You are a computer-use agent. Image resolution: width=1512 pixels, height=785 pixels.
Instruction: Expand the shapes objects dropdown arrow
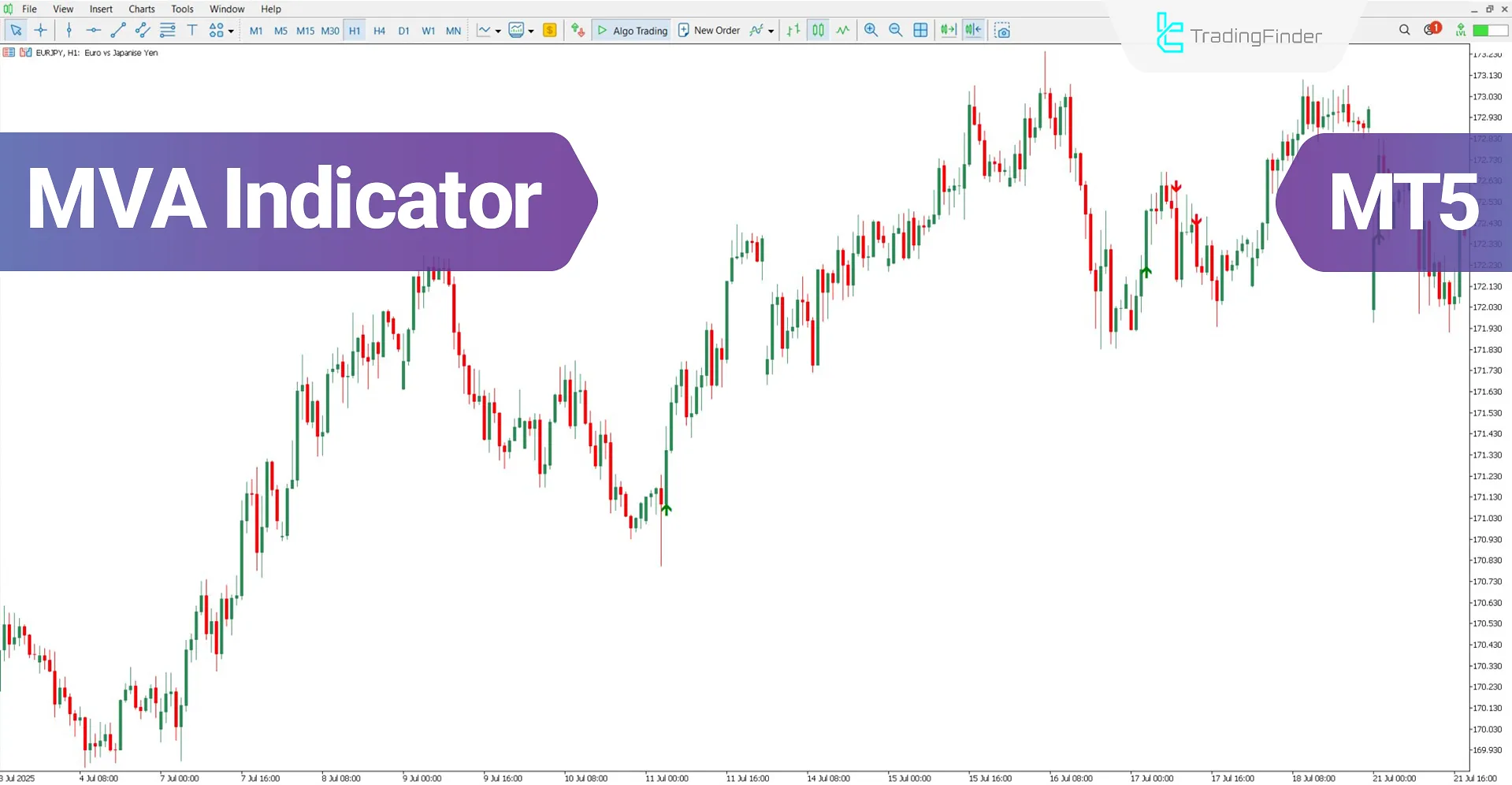tap(231, 32)
